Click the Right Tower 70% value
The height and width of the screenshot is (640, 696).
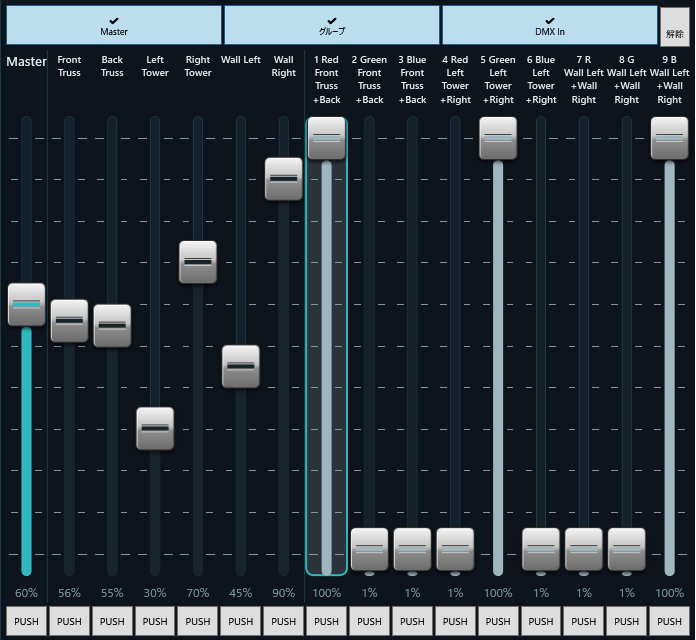coord(198,593)
